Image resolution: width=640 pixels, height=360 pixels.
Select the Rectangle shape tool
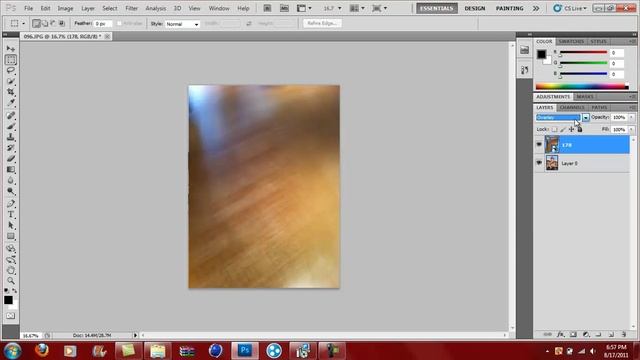point(11,236)
